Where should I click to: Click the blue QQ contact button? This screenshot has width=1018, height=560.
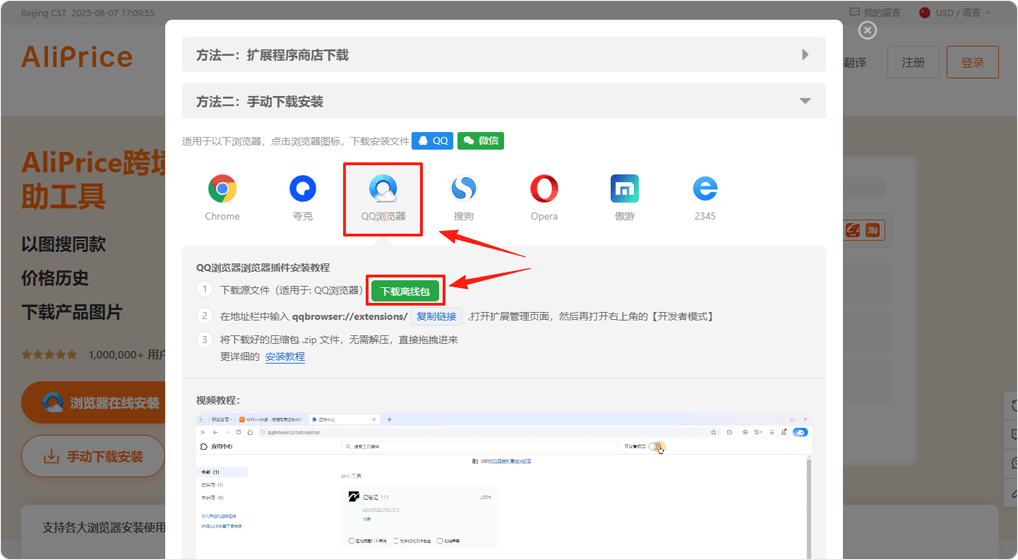(432, 141)
